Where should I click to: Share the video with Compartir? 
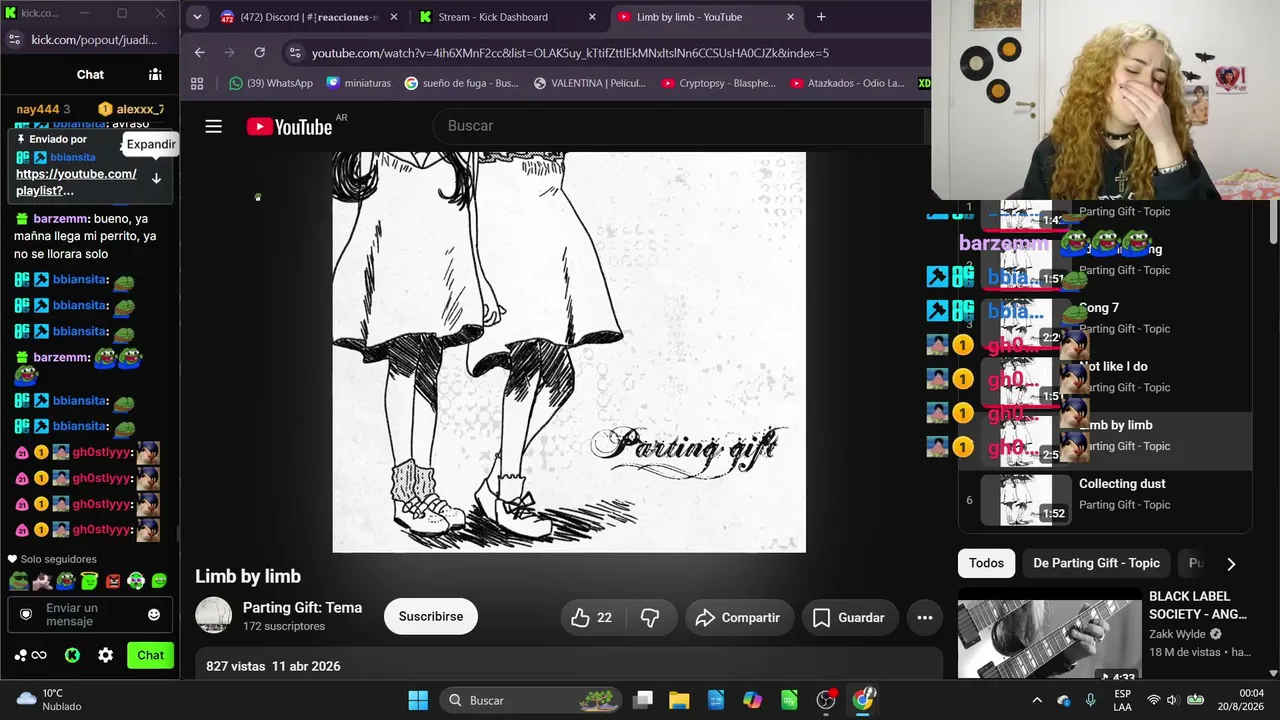(738, 618)
